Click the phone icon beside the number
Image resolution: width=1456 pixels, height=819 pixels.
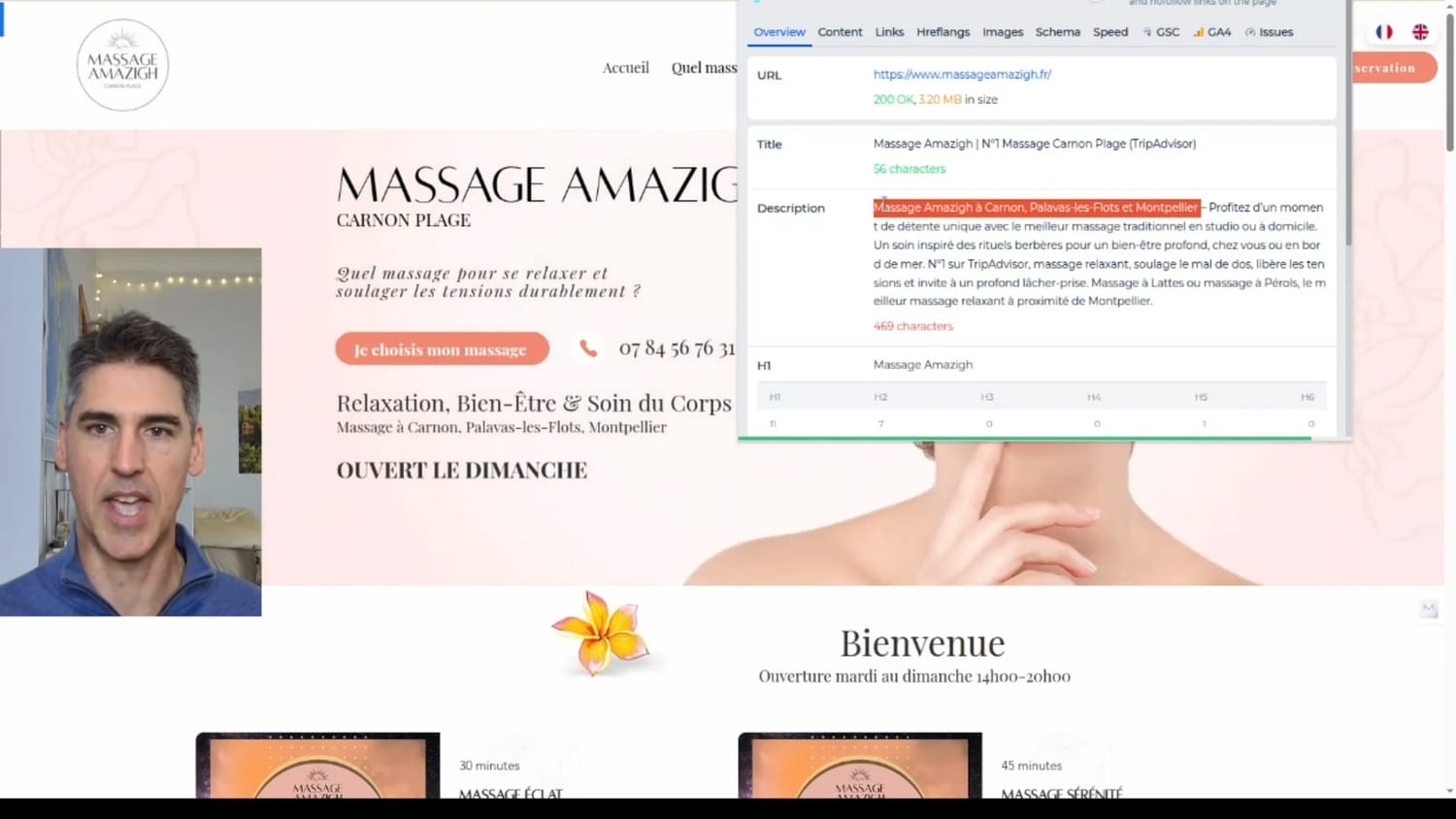[588, 347]
